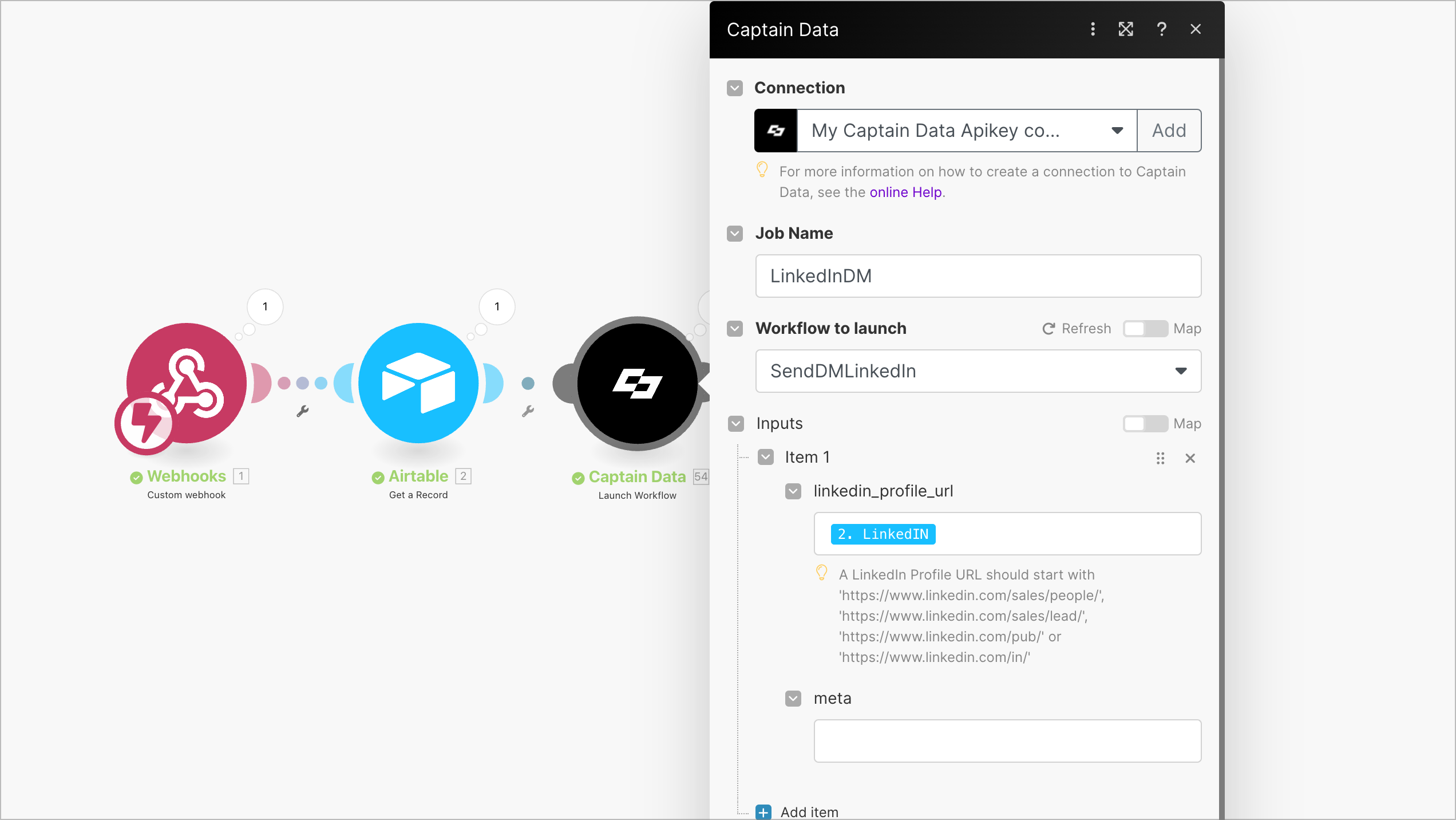Remove Item 1 using its X icon

pos(1190,458)
